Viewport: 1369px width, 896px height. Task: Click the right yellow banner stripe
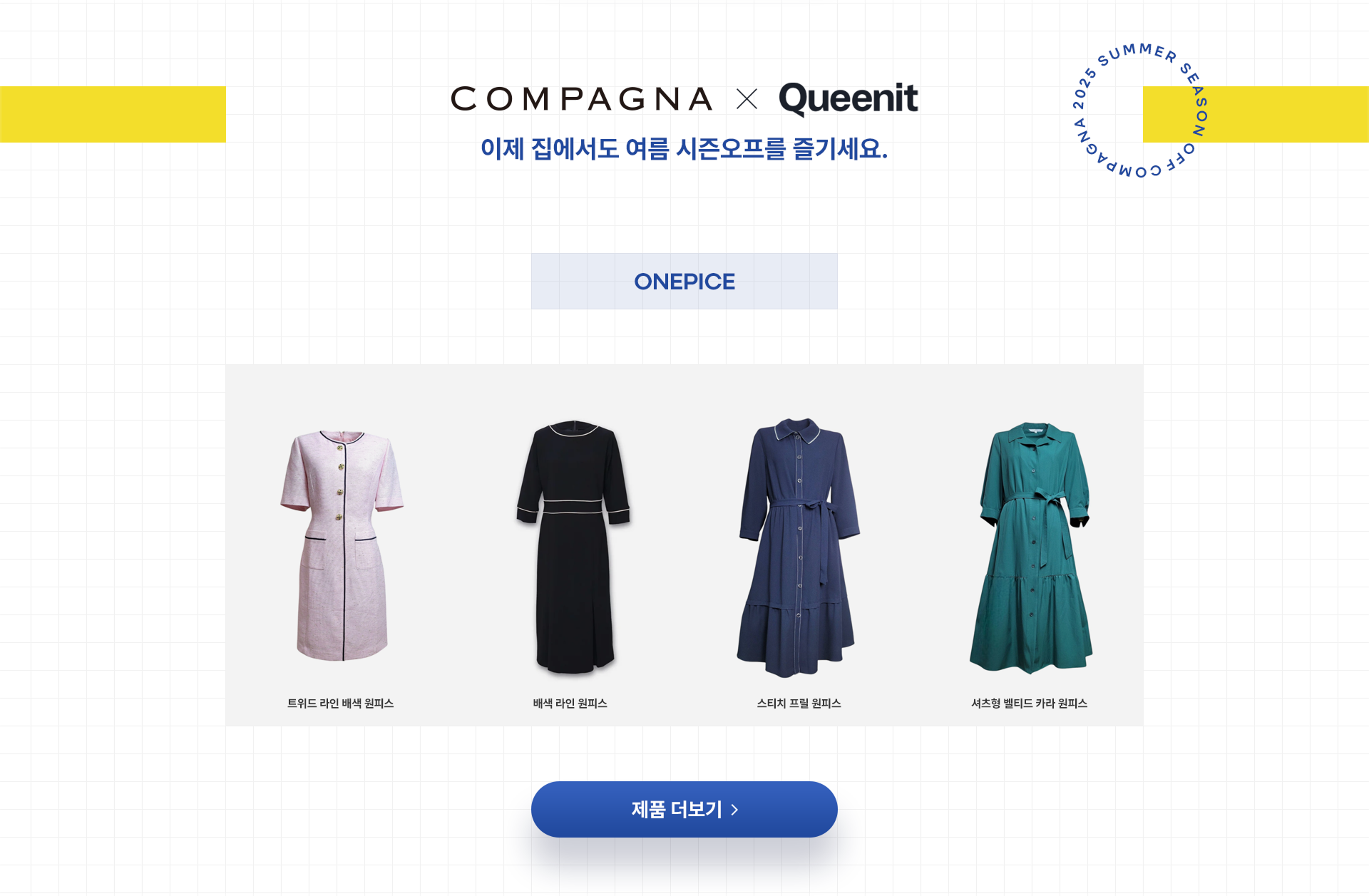[x=1256, y=114]
